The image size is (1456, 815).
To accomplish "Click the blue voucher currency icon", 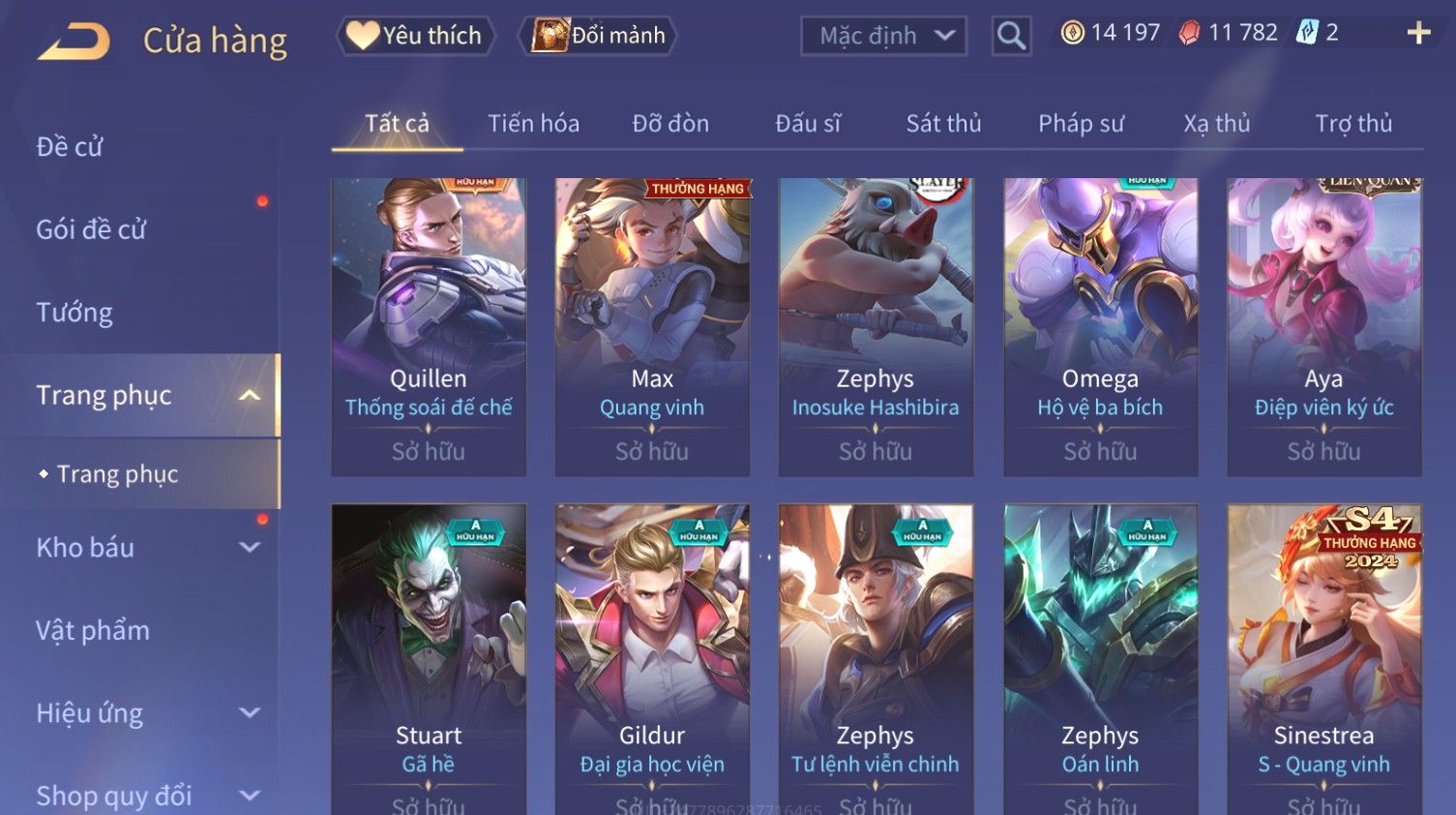I will [x=1307, y=33].
